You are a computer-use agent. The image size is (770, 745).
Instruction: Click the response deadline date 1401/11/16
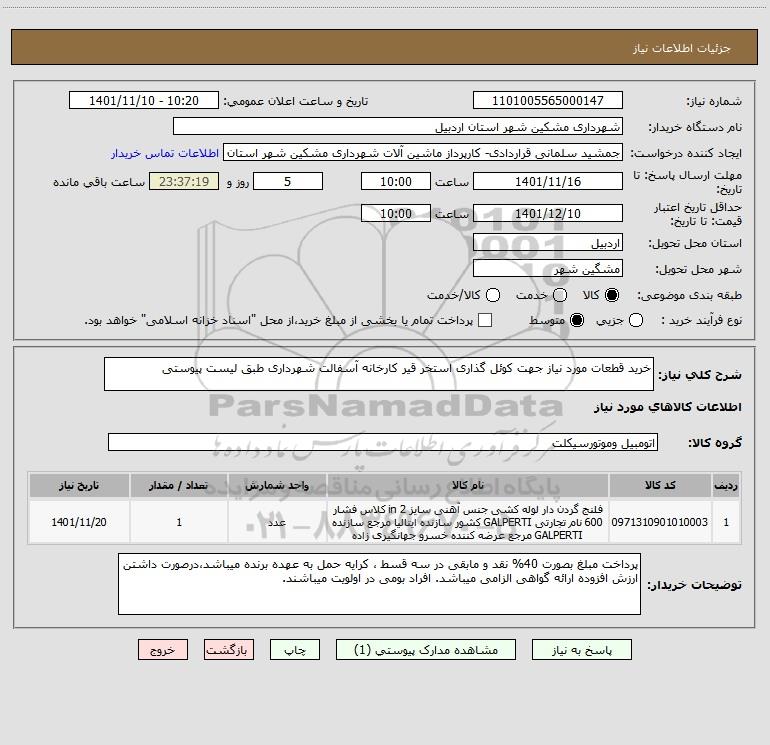click(548, 181)
